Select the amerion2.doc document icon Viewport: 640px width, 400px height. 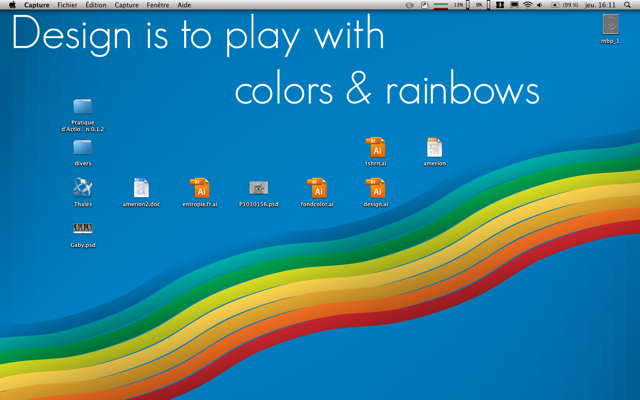141,188
